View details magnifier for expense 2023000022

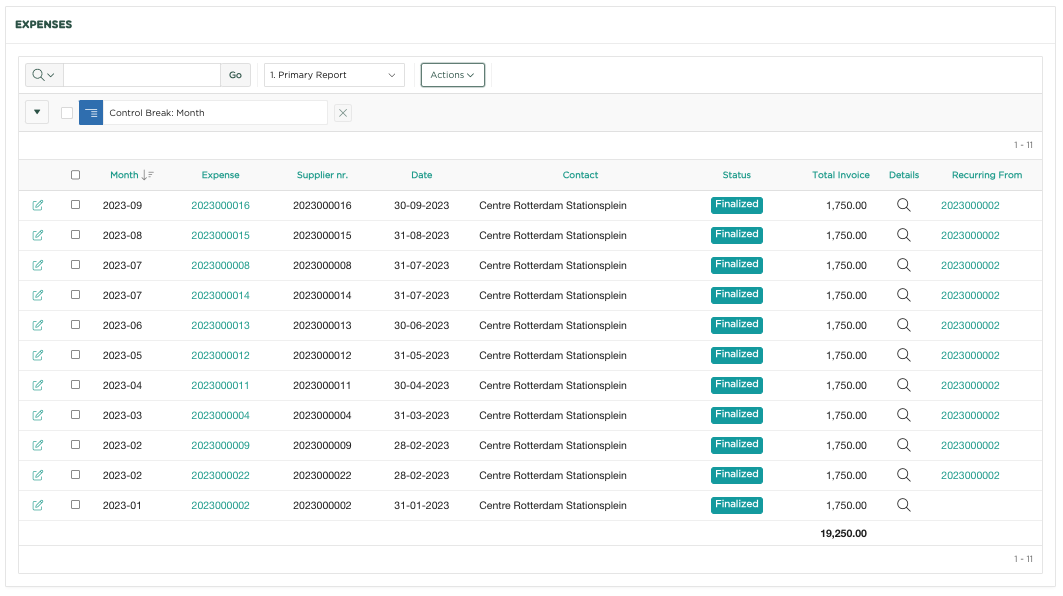tap(904, 475)
